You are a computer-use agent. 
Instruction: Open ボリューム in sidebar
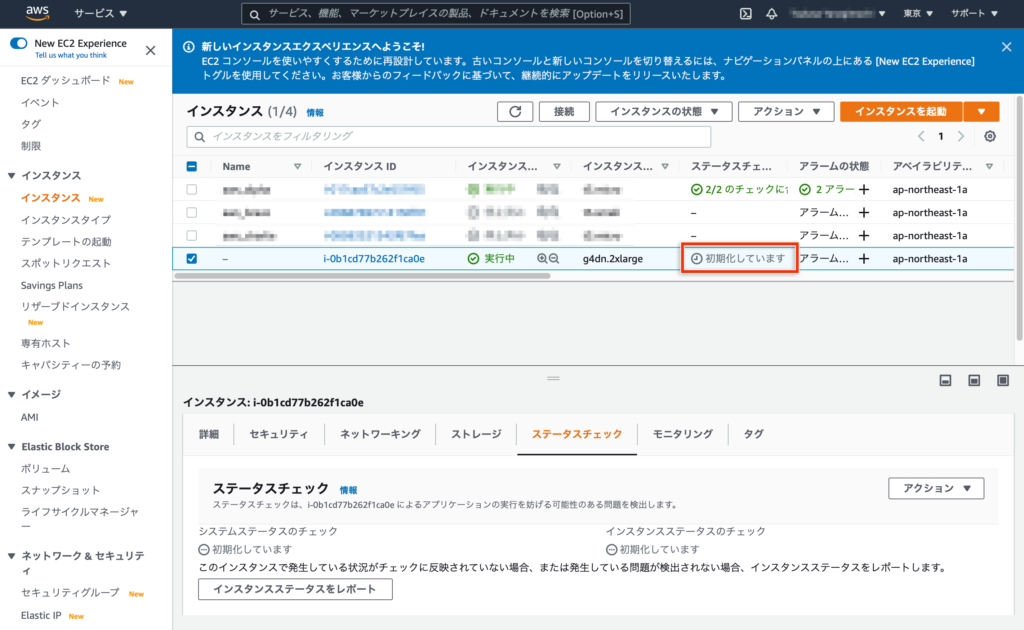[x=46, y=469]
